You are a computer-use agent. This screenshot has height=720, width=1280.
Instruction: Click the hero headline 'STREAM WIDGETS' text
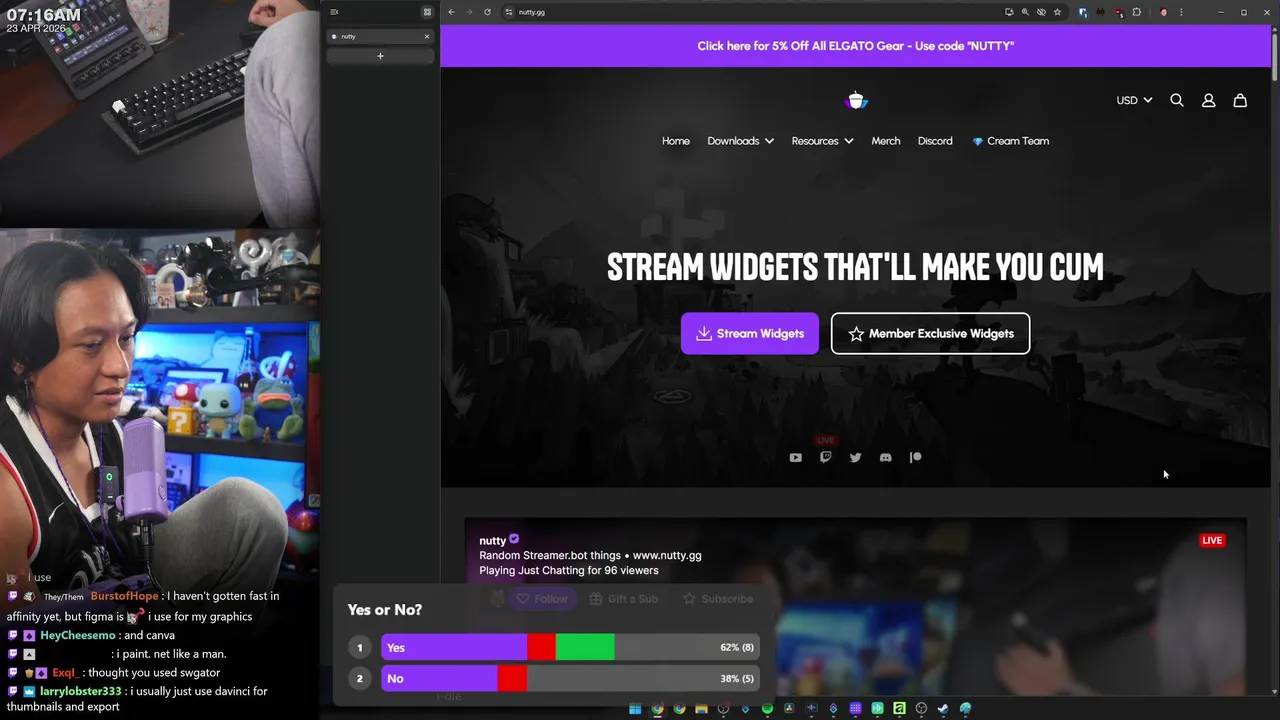pos(856,267)
